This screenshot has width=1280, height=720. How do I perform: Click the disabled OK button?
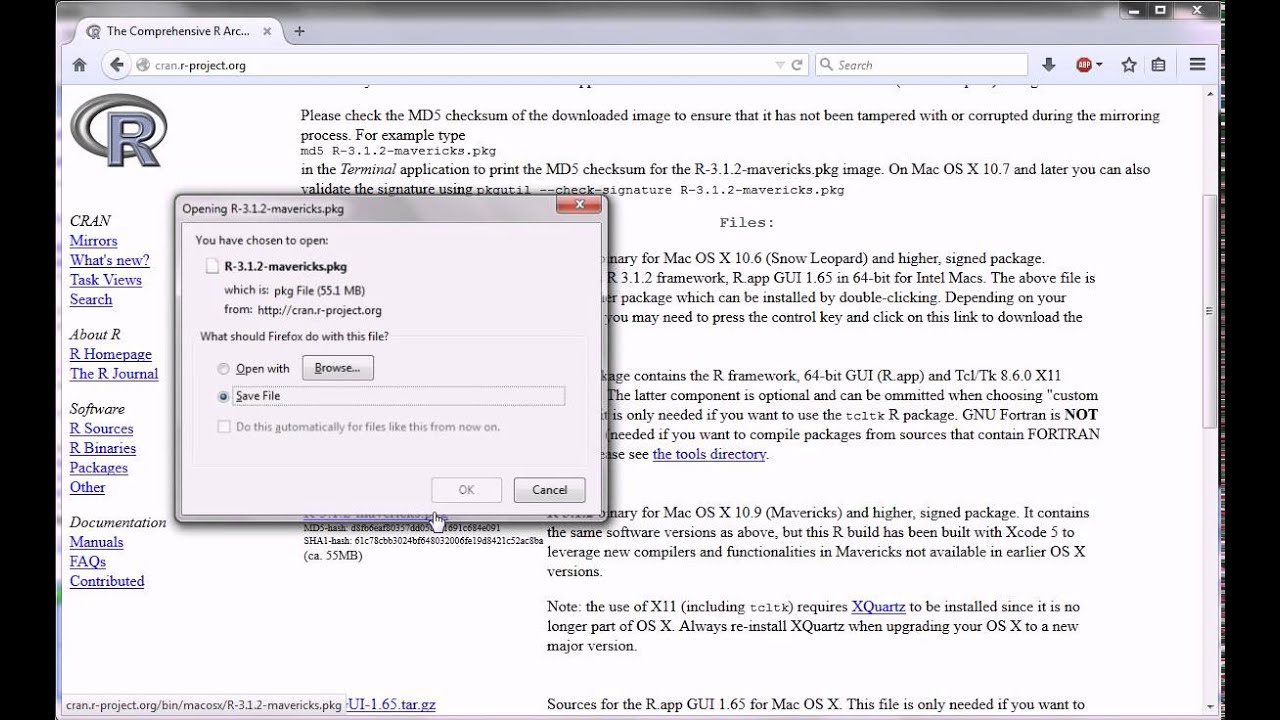[466, 490]
